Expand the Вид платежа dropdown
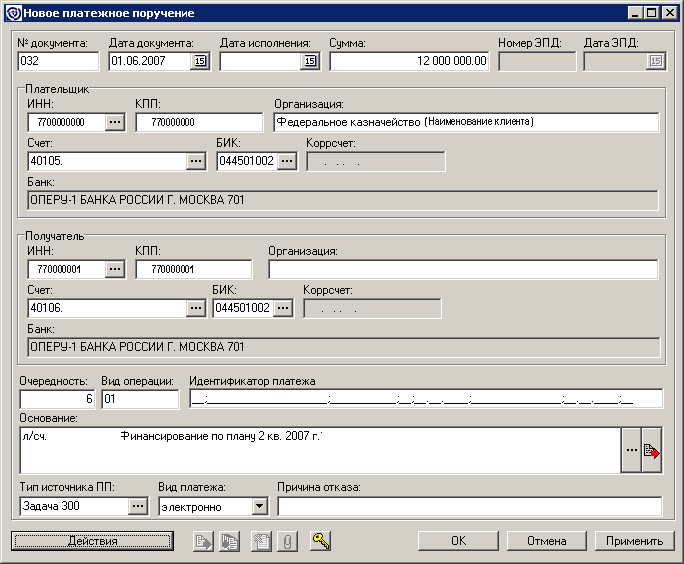 click(260, 506)
